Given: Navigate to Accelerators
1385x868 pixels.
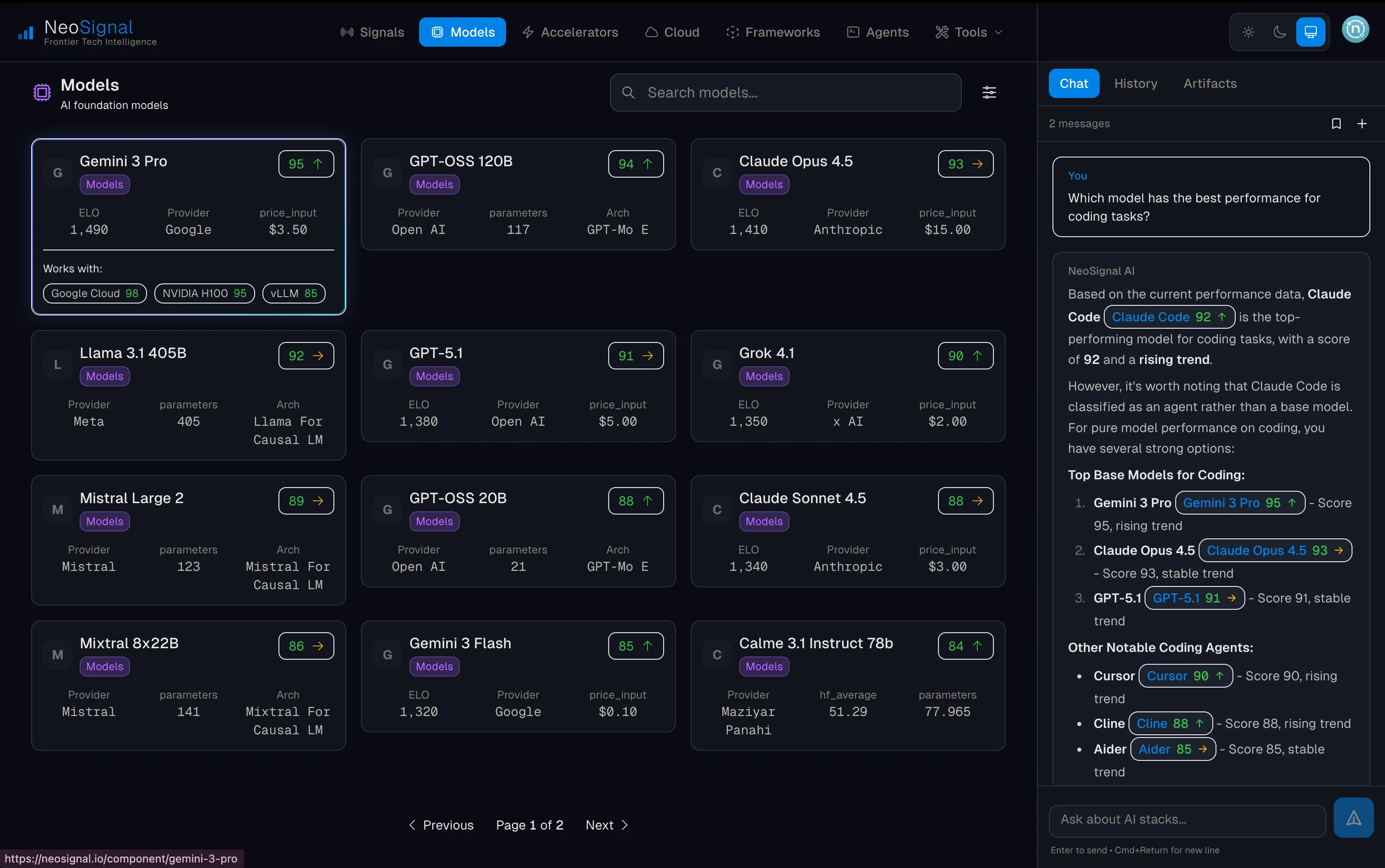Looking at the screenshot, I should click(570, 32).
